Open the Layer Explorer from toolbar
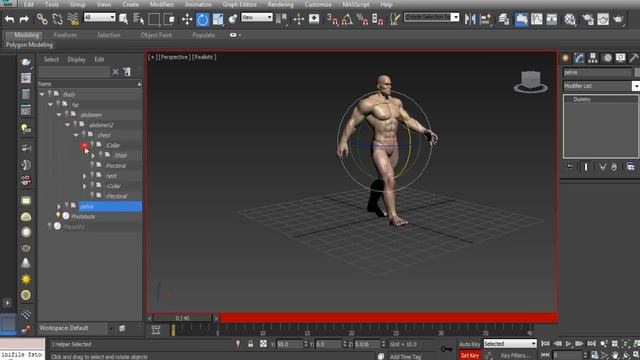The width and height of the screenshot is (640, 360). tap(504, 19)
